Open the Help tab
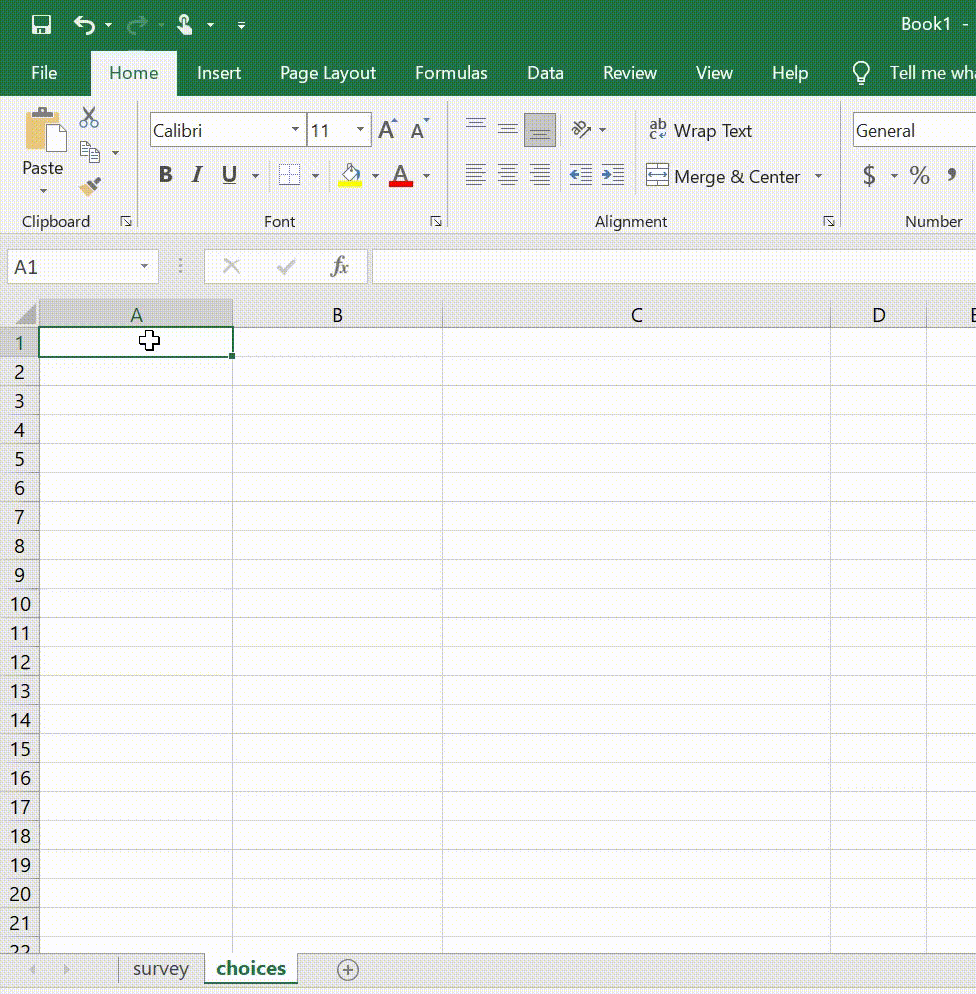The width and height of the screenshot is (976, 994). [x=790, y=73]
